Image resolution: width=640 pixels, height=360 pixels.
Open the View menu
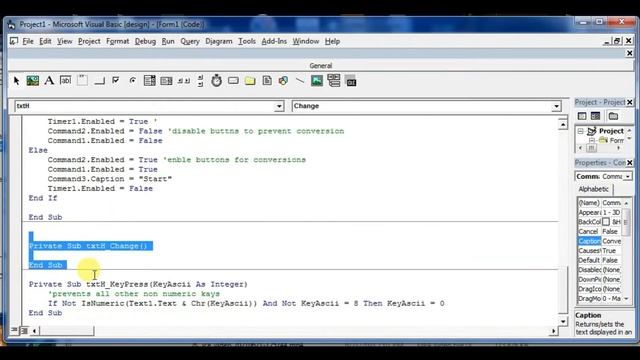[64, 41]
